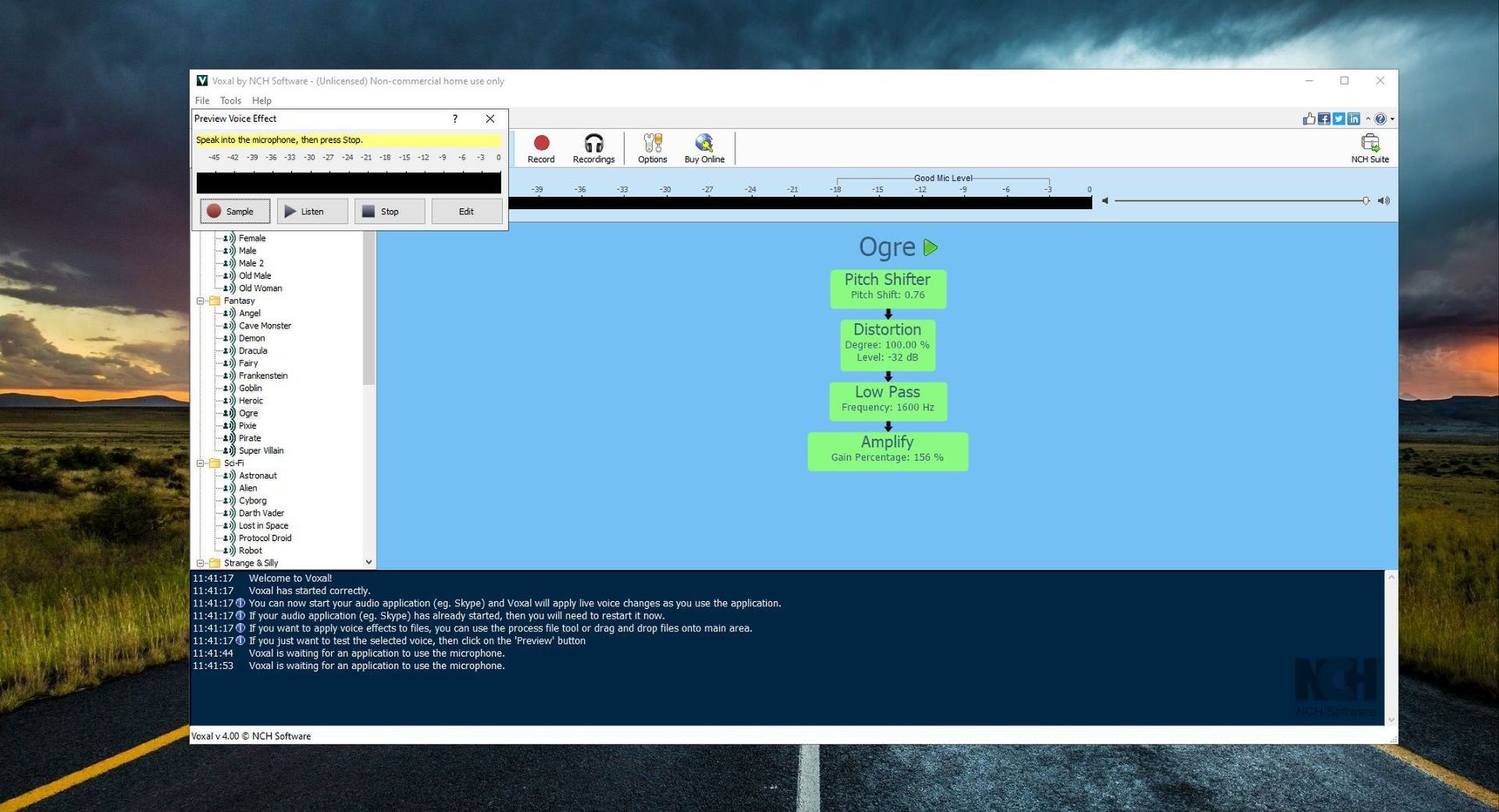Click the red Record toolbar icon
This screenshot has width=1499, height=812.
[541, 143]
